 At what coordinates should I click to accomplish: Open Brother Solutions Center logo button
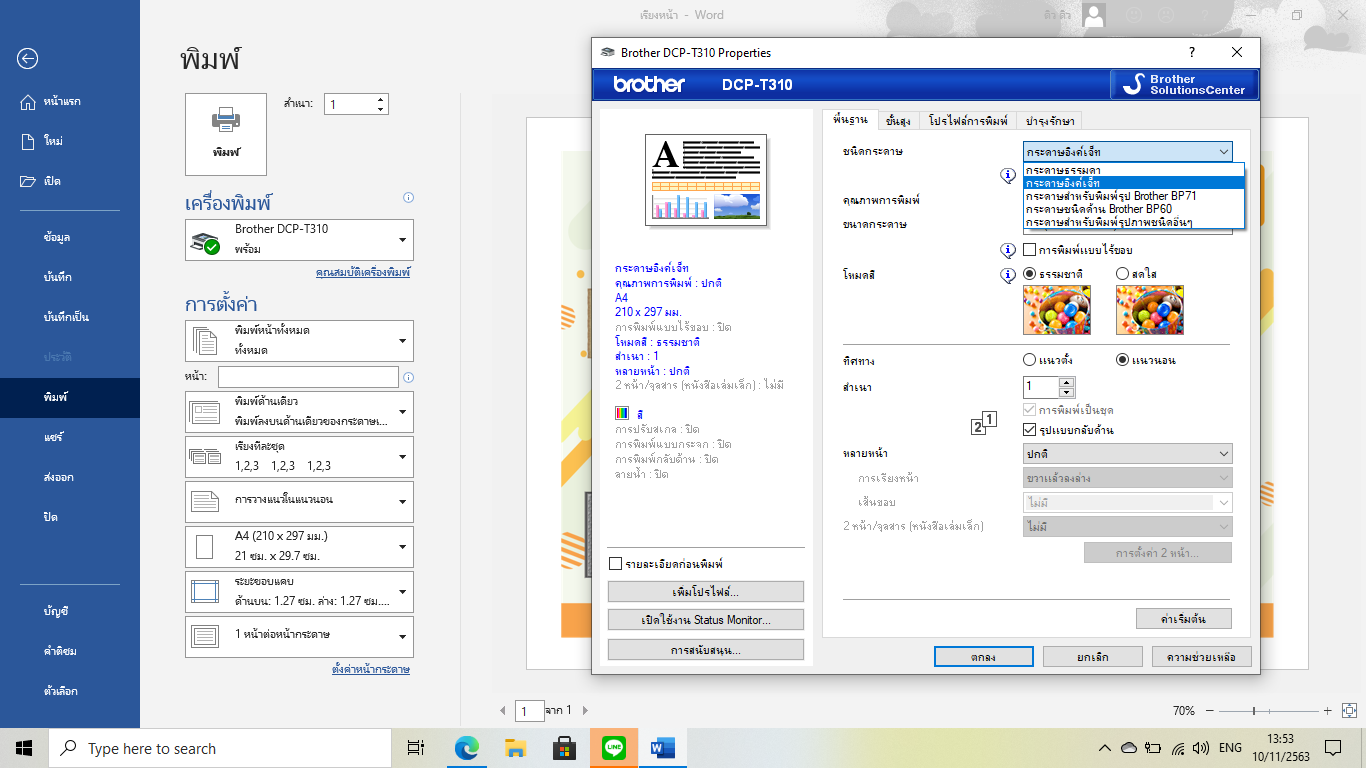click(x=1185, y=85)
